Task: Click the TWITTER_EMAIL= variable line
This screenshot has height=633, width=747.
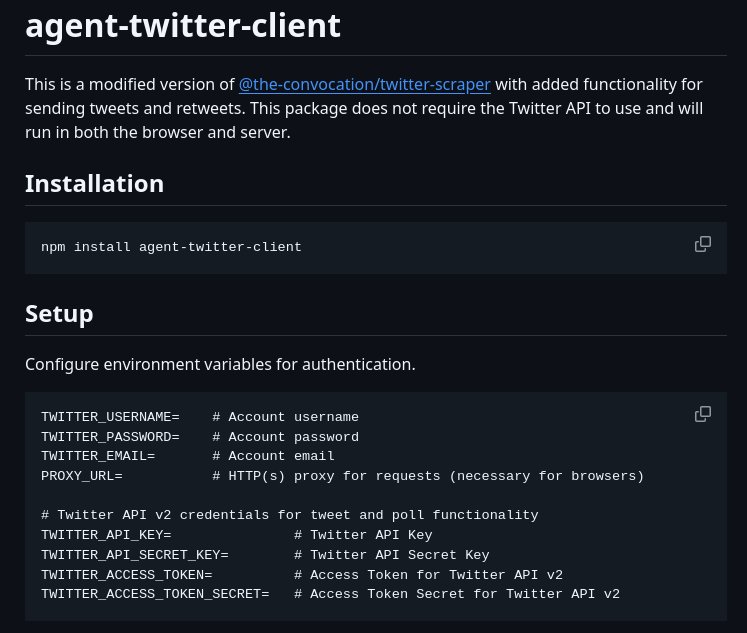Action: pyautogui.click(x=188, y=456)
